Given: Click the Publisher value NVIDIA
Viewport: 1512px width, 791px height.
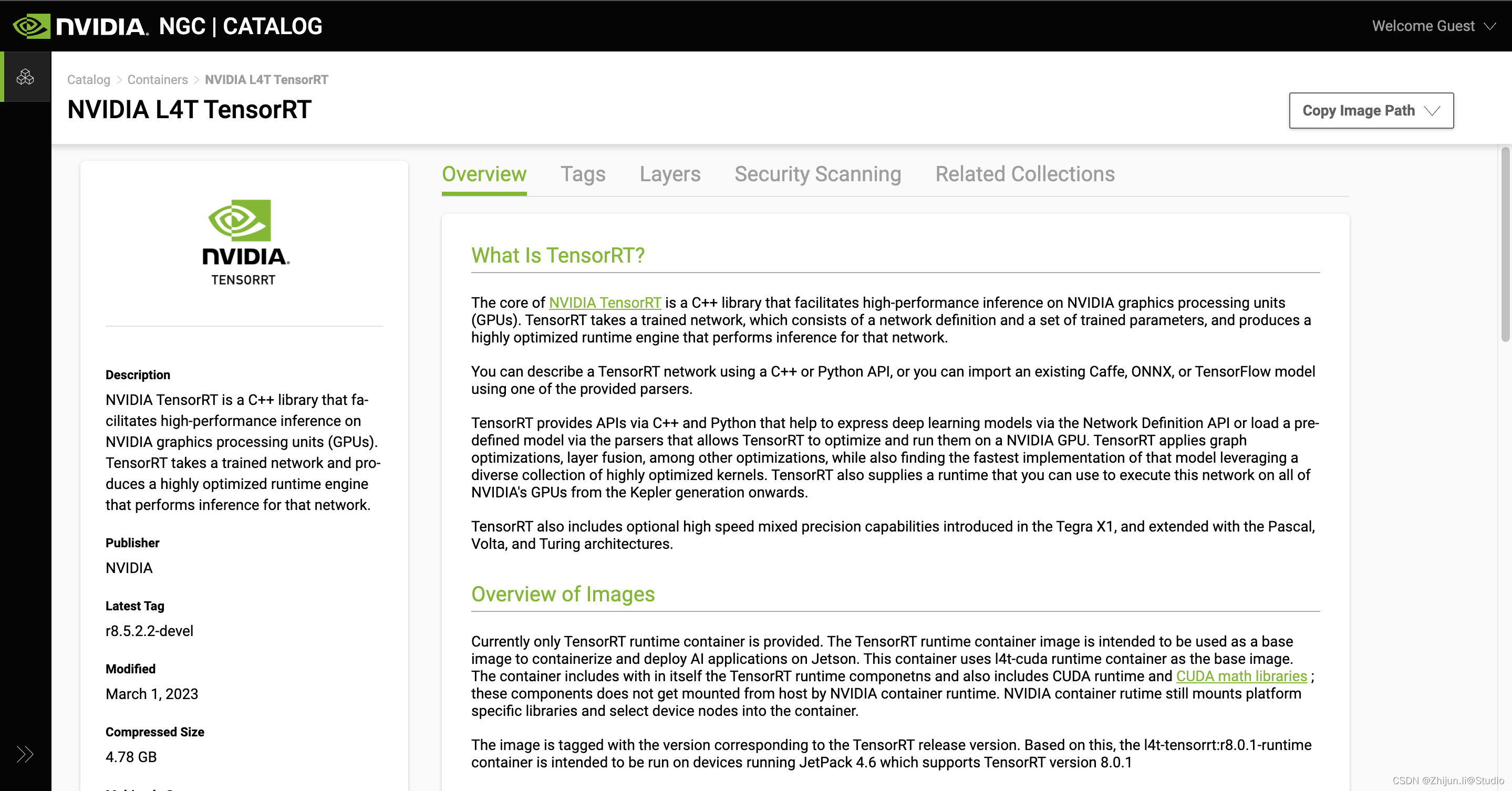Looking at the screenshot, I should [129, 567].
